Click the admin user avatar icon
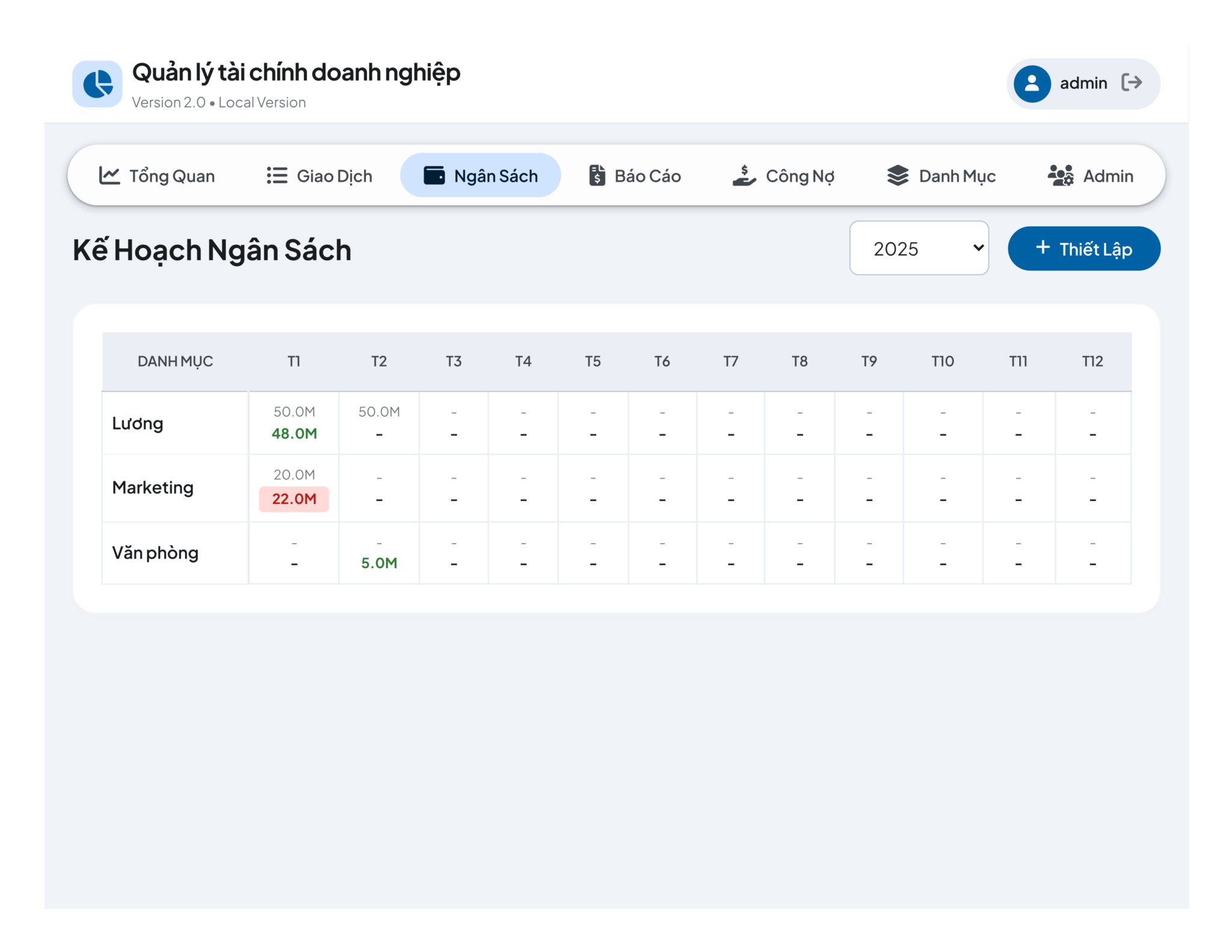1232x952 pixels. click(1032, 84)
